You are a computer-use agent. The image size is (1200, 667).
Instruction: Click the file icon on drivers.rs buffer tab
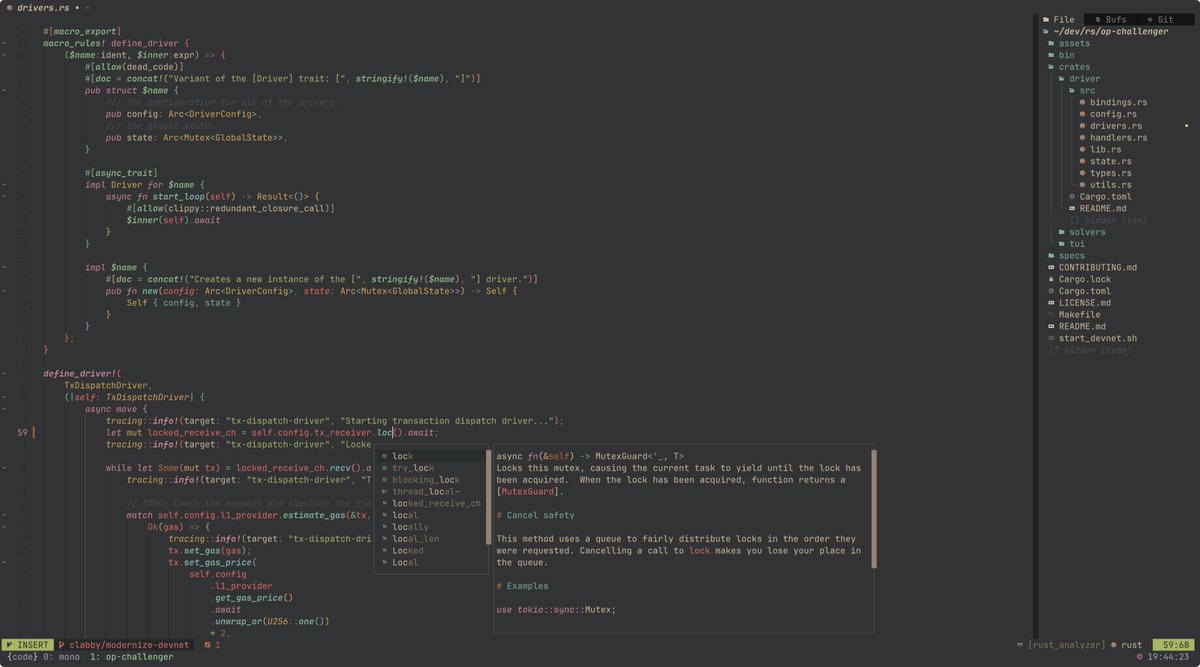[9, 7]
